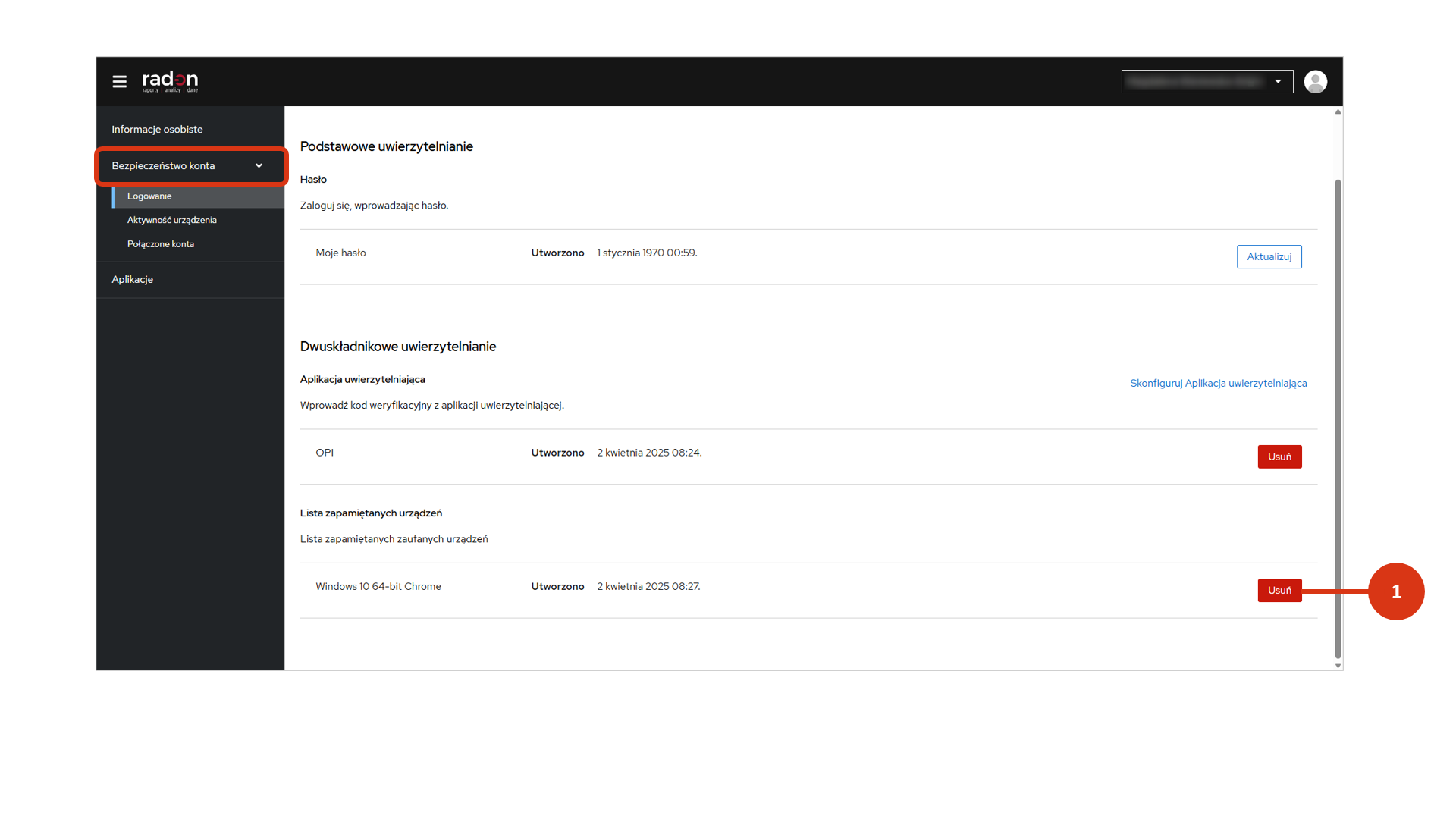
Task: Remove Windows 10 Chrome device with Usuń
Action: (1279, 590)
